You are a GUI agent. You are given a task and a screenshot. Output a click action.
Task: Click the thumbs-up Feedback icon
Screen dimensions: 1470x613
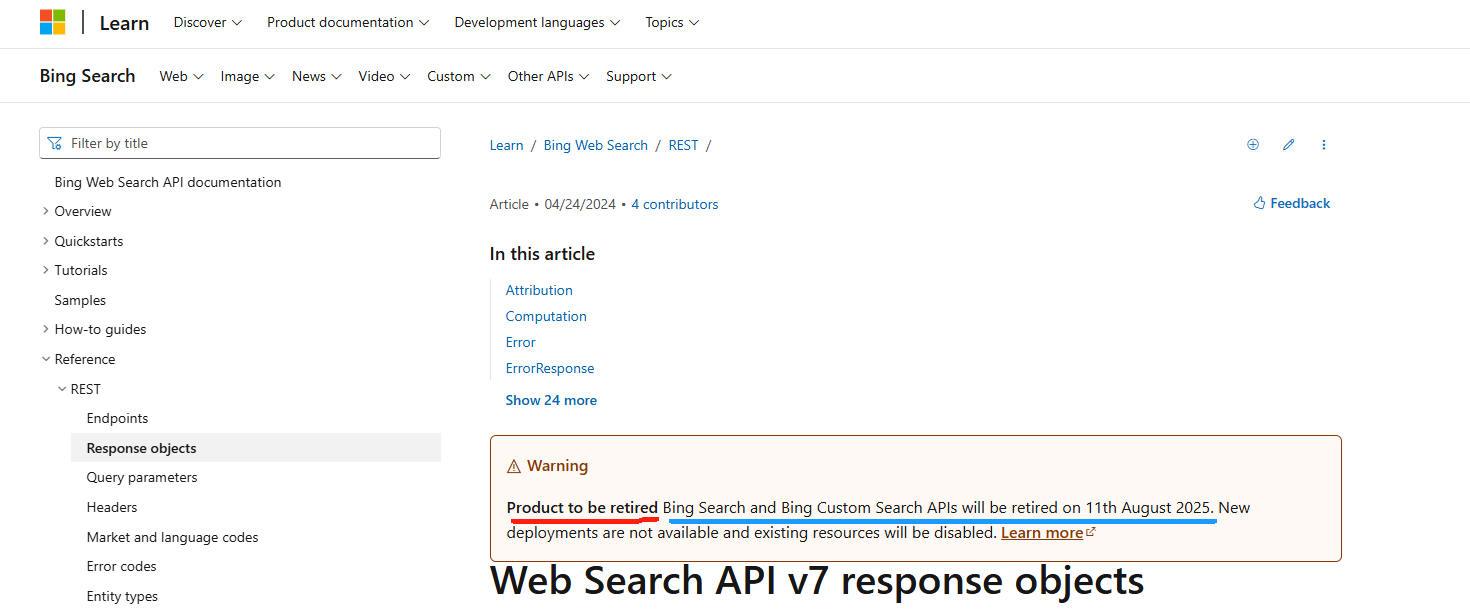1259,203
